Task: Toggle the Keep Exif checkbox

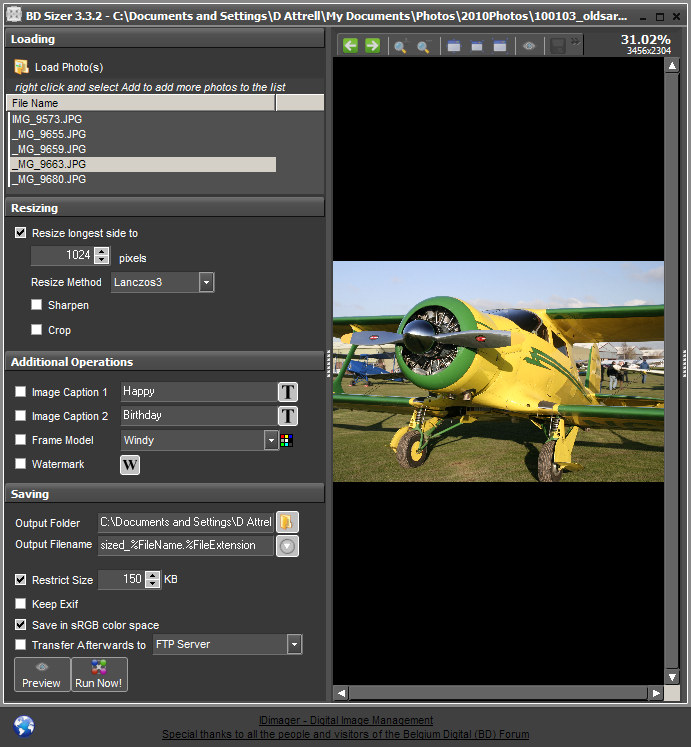Action: click(x=21, y=604)
